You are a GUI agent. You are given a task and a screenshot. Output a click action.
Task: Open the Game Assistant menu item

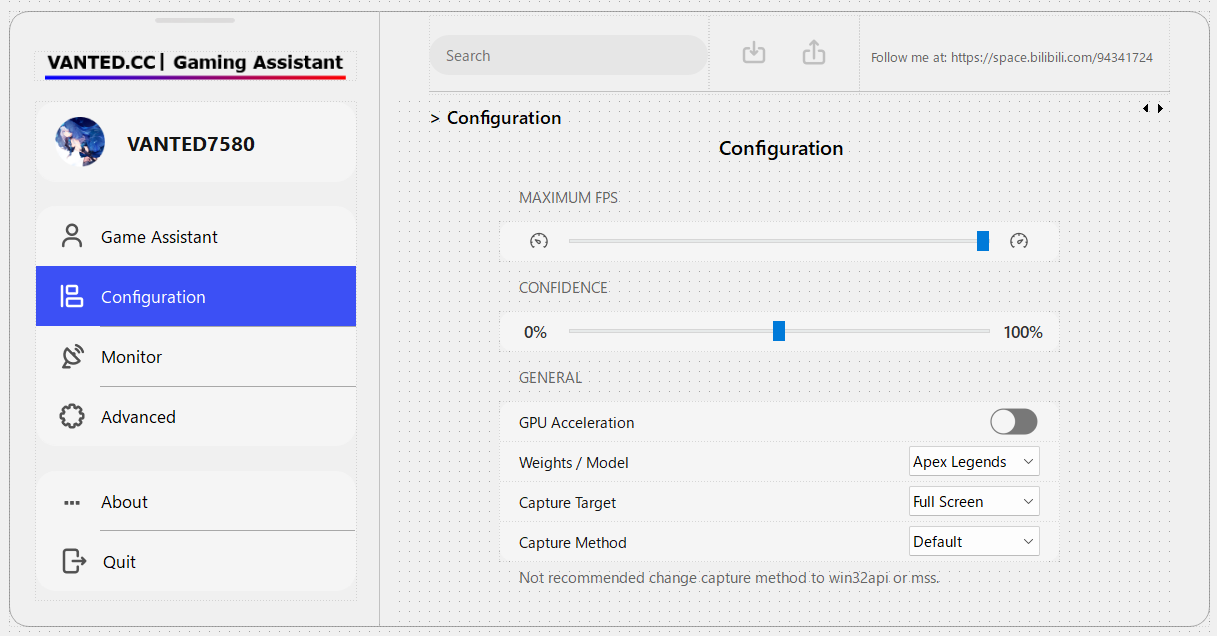click(x=196, y=236)
